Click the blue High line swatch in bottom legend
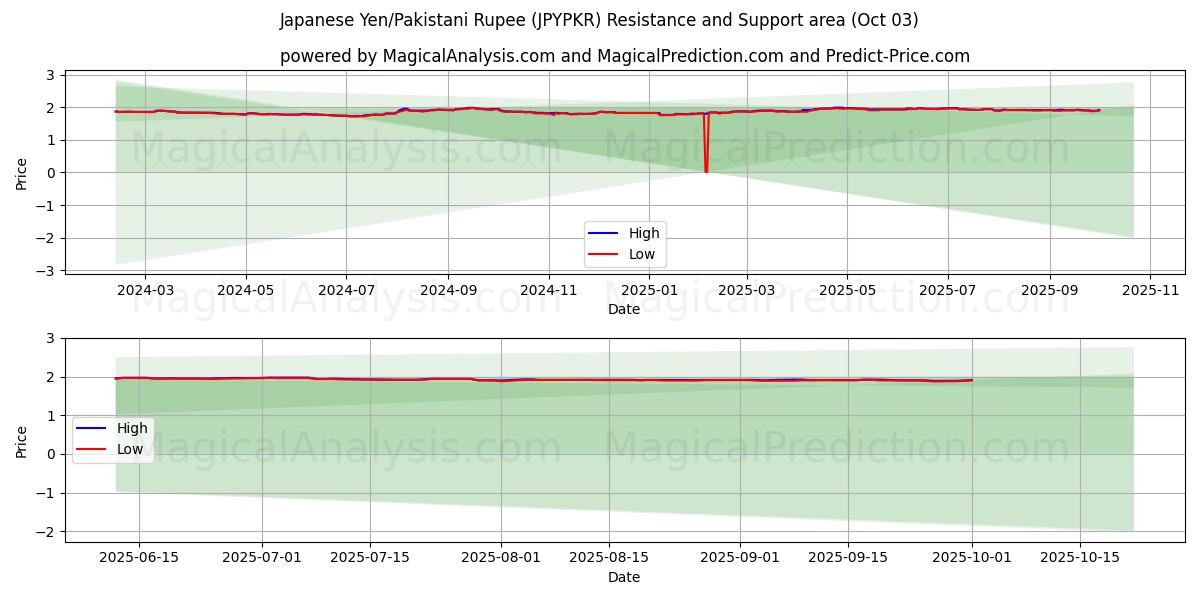 [93, 429]
